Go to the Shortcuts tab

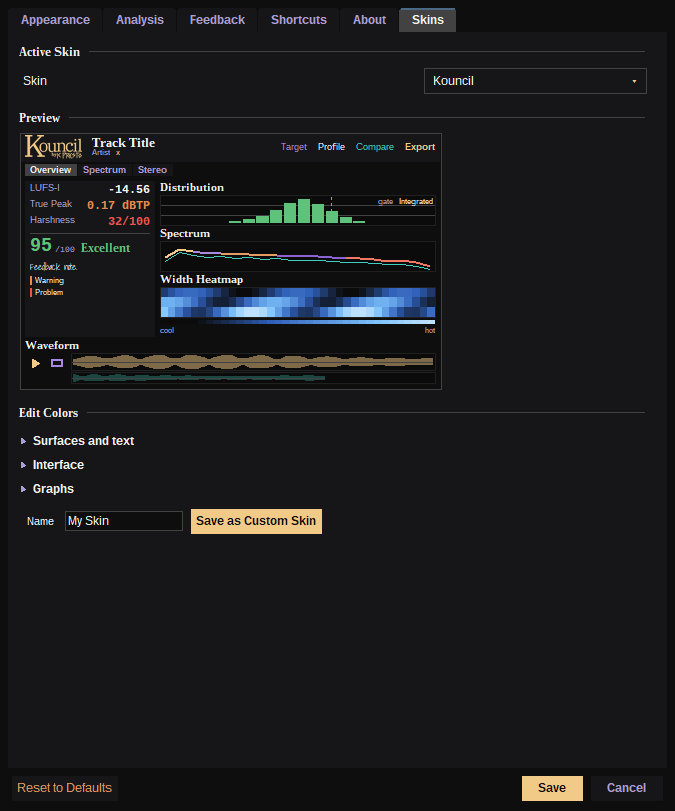(x=299, y=20)
